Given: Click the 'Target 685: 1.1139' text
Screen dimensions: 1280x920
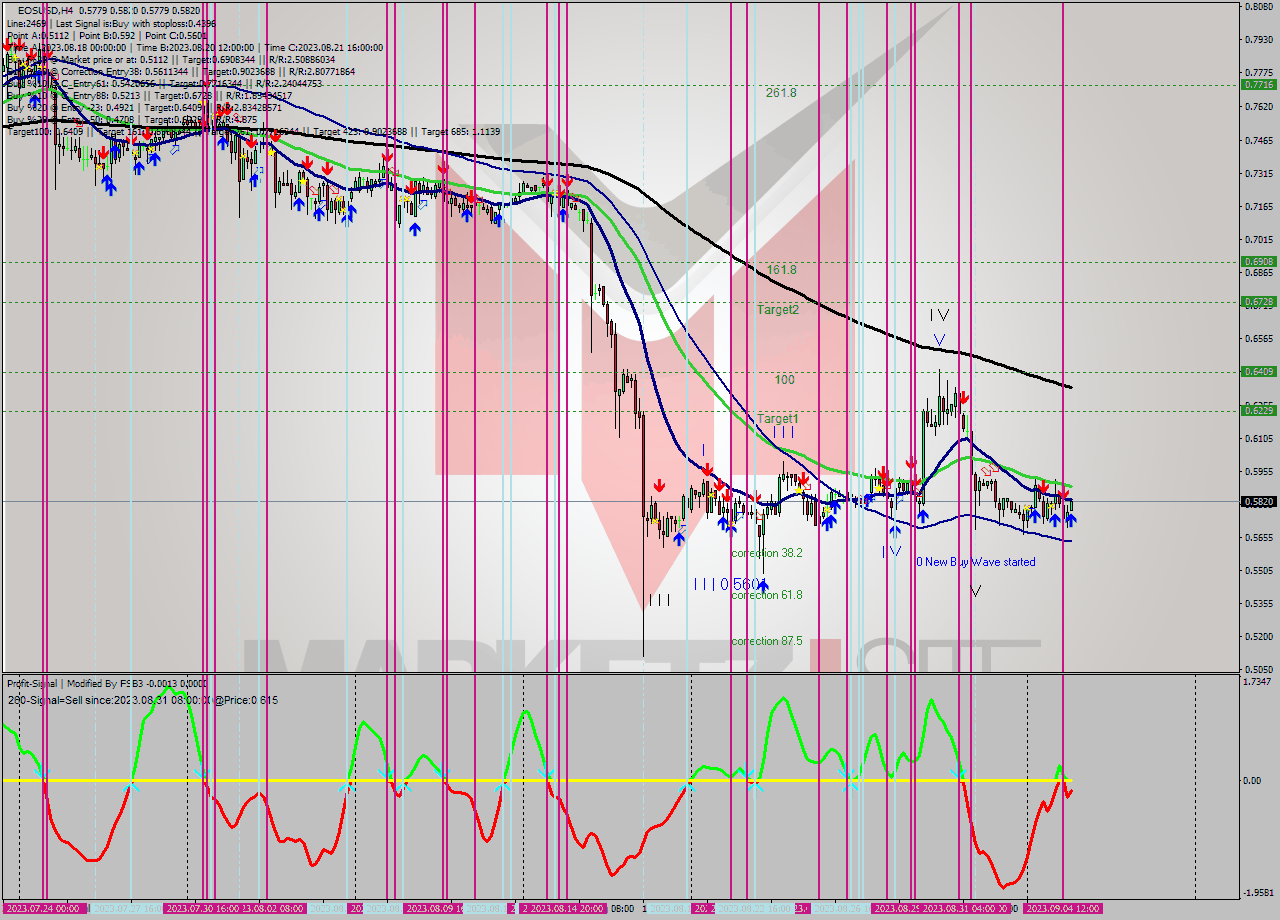Looking at the screenshot, I should (460, 132).
